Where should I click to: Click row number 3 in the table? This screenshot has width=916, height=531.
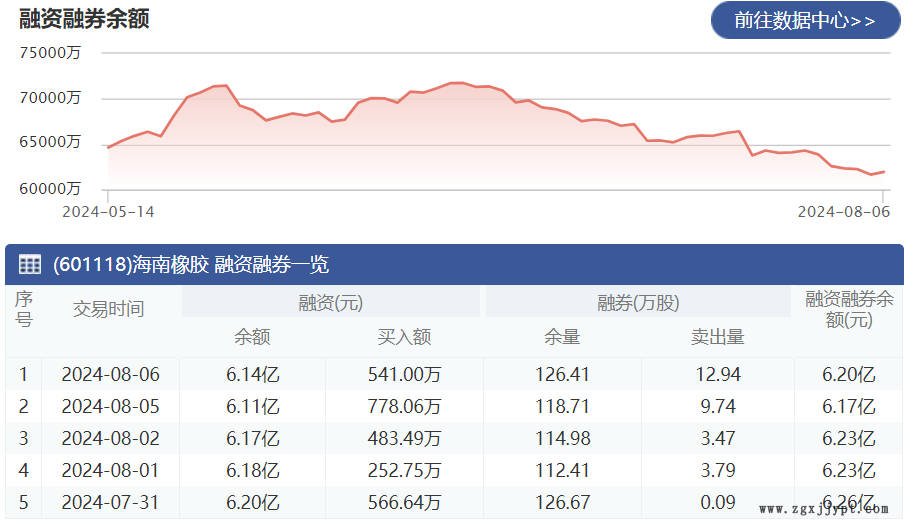pyautogui.click(x=23, y=439)
